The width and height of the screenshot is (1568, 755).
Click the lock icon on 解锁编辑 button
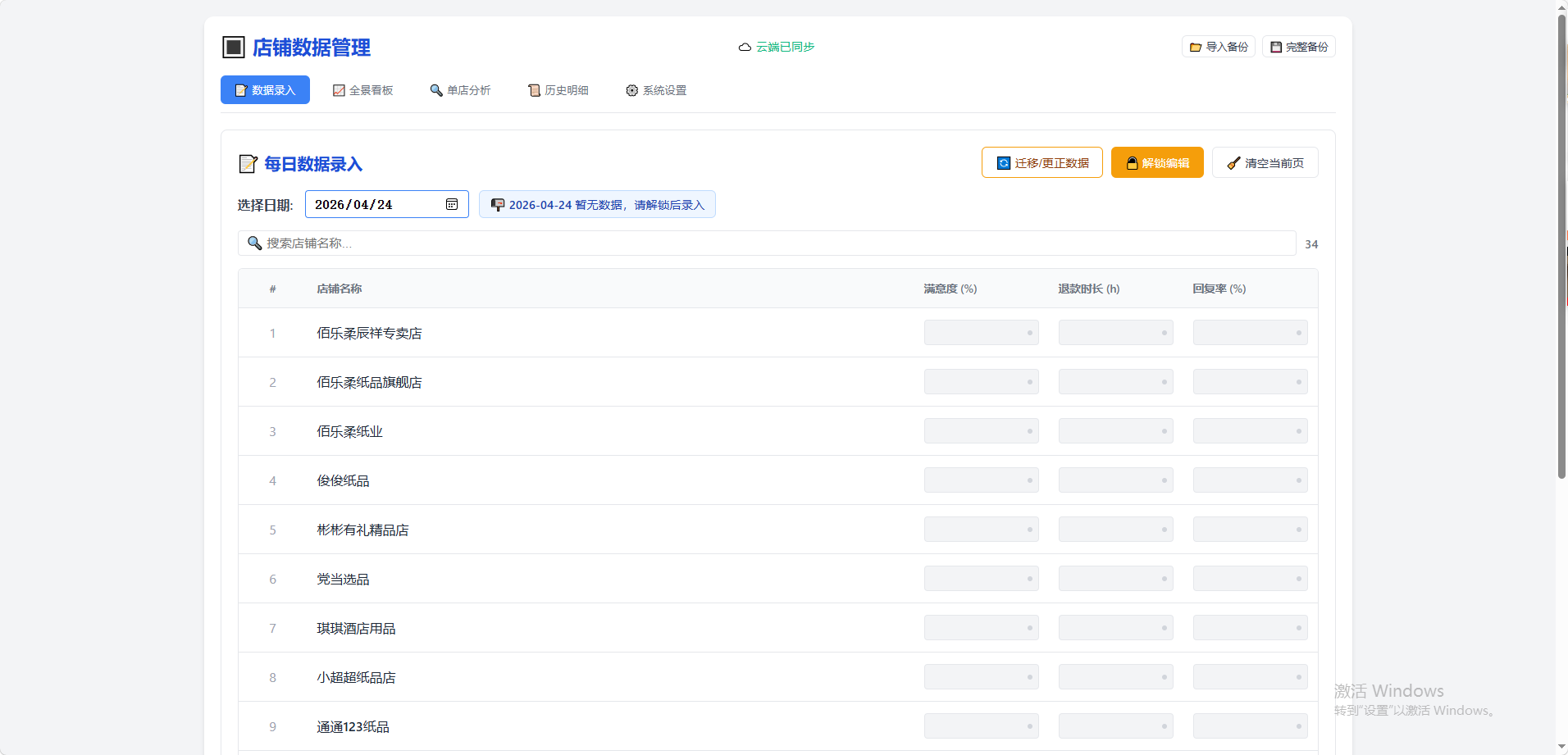(1132, 163)
